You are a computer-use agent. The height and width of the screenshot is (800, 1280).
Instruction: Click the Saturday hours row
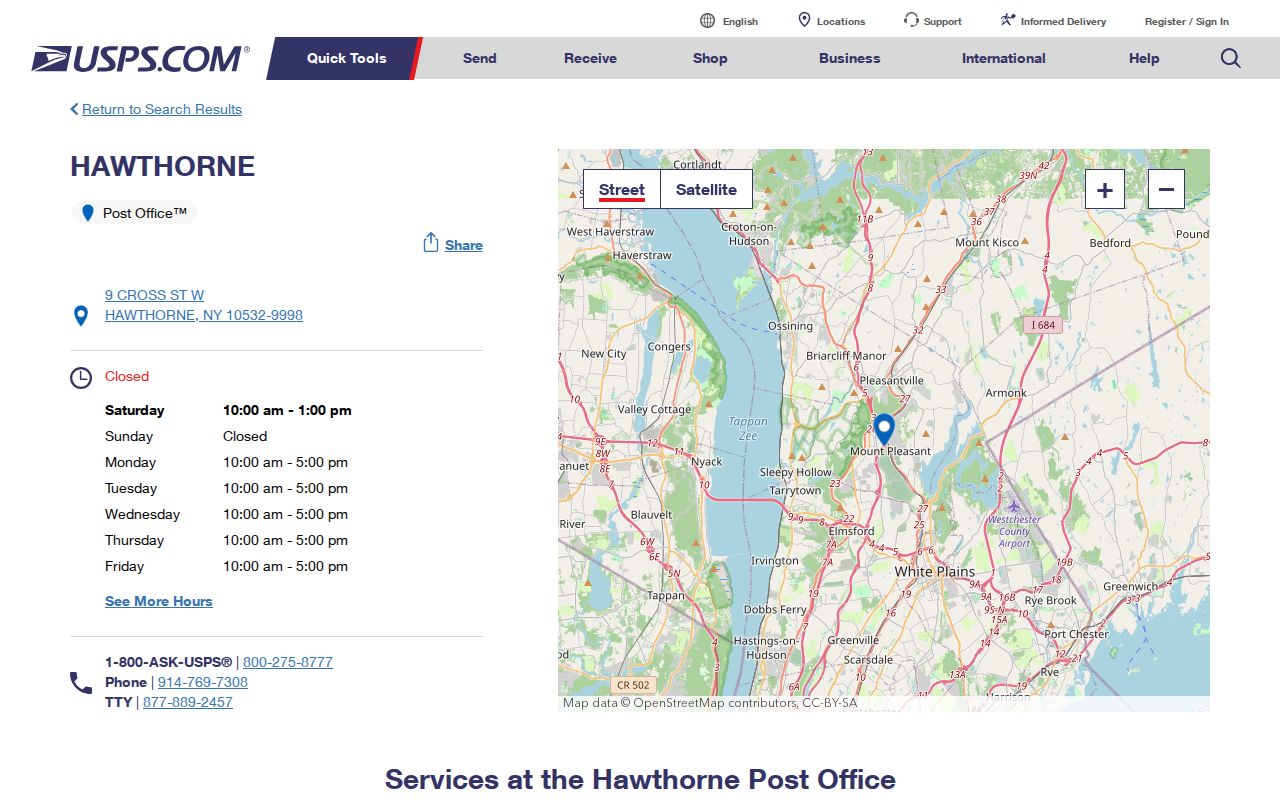point(228,410)
